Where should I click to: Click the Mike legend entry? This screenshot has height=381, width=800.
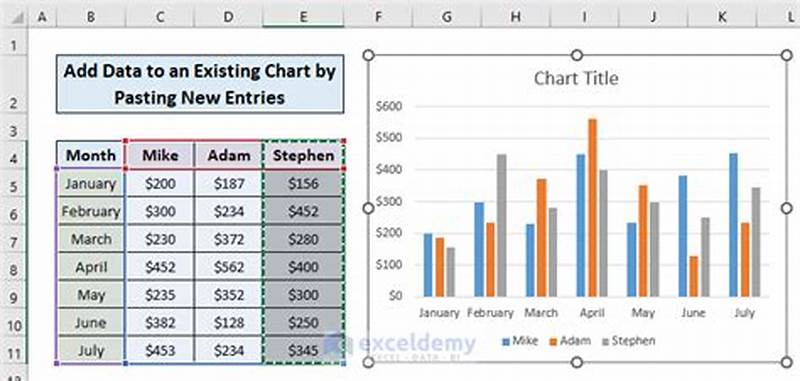coord(520,341)
